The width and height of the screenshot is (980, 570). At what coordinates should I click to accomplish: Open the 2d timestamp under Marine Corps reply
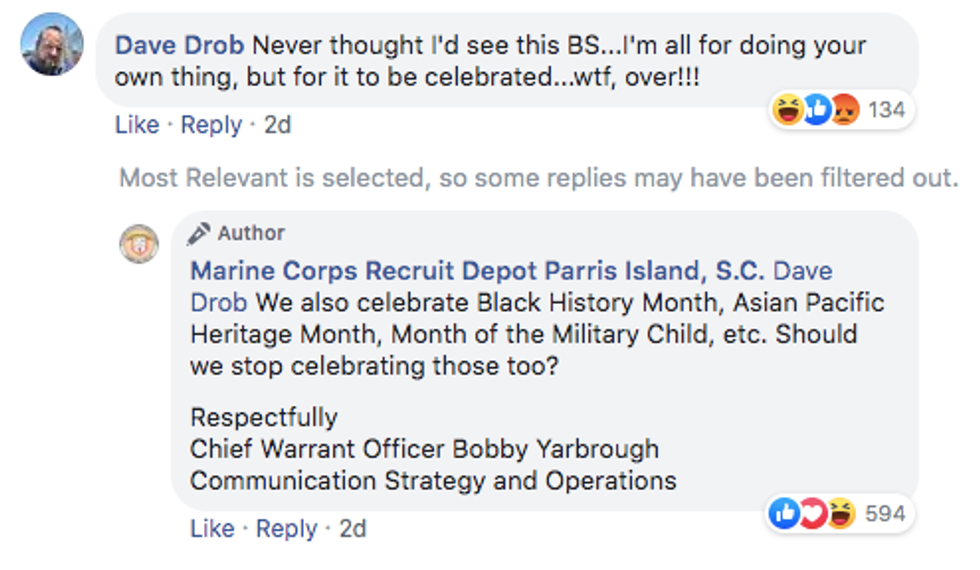[x=352, y=528]
